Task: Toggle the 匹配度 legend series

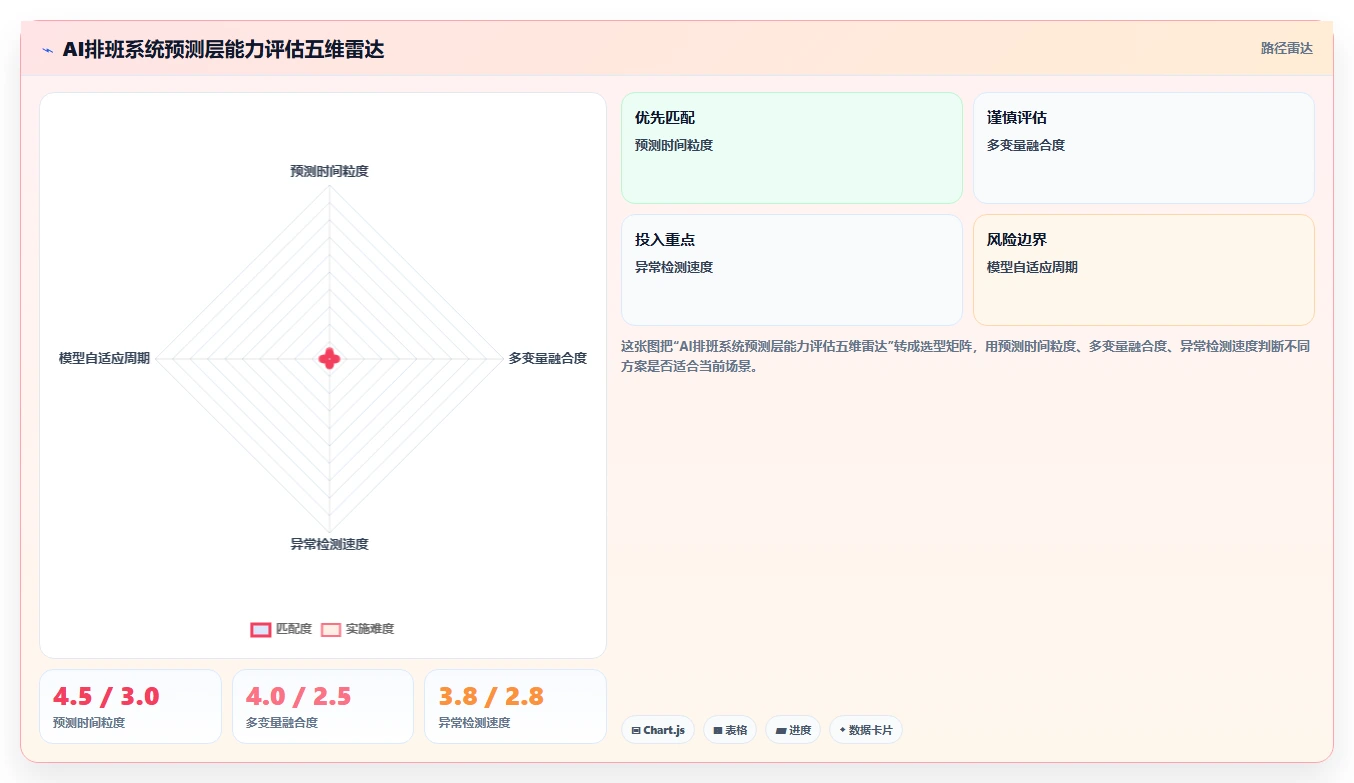Action: pos(282,629)
